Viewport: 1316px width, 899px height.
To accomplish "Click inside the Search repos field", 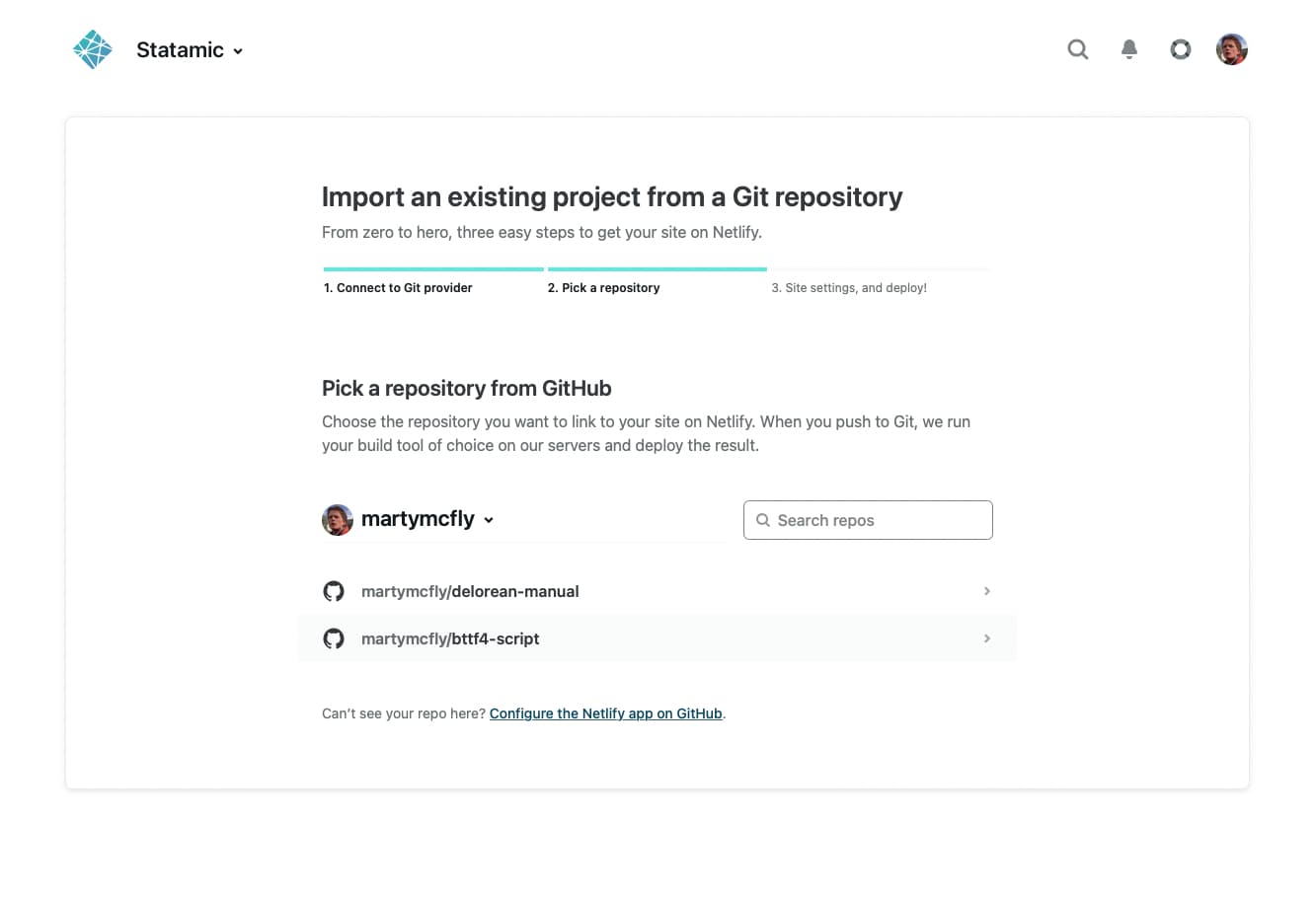I will 869,520.
